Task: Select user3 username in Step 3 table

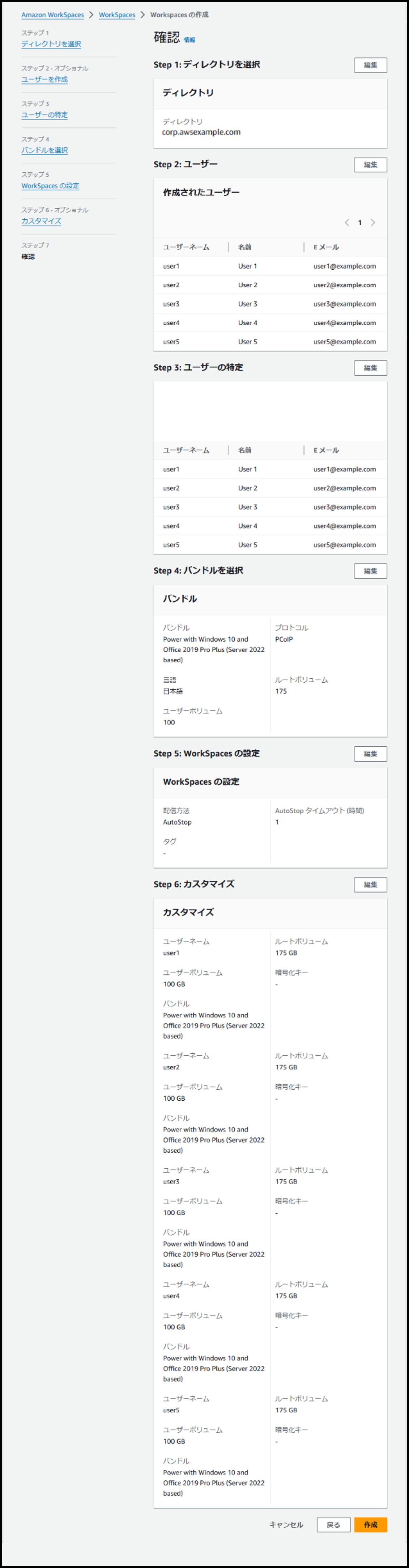Action: point(171,507)
